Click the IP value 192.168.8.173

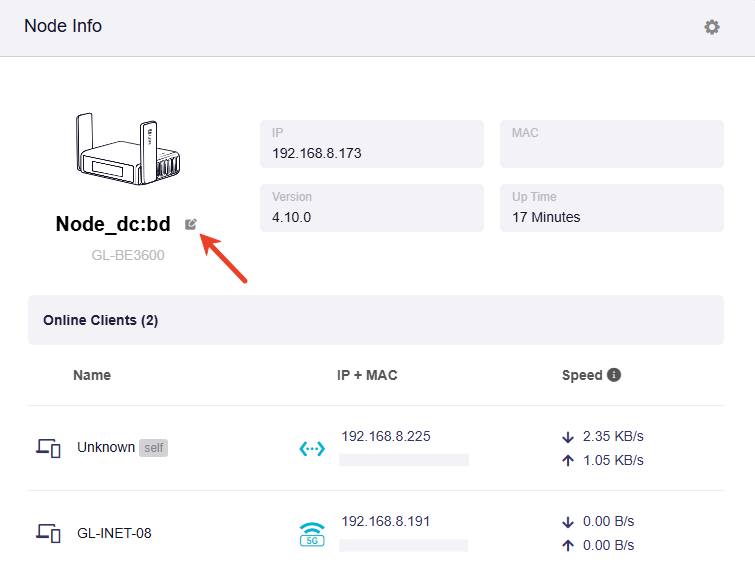tap(317, 153)
